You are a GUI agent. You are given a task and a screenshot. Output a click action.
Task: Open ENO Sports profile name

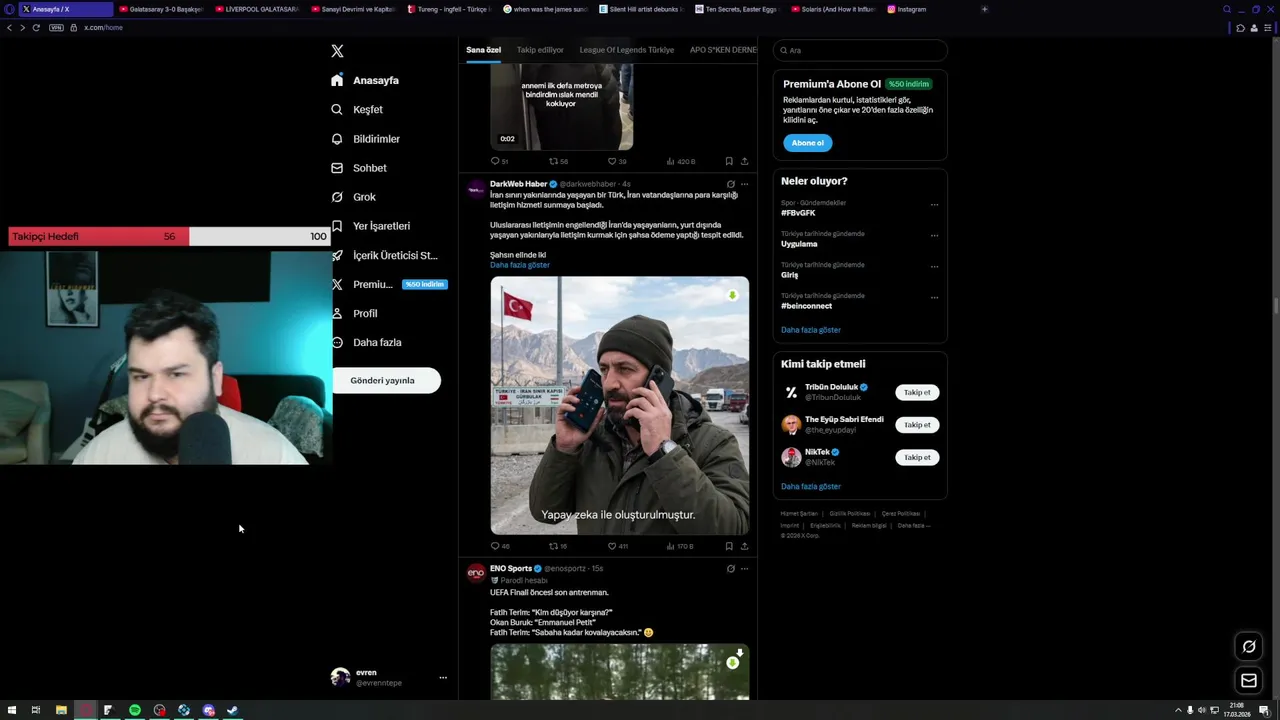click(x=510, y=568)
